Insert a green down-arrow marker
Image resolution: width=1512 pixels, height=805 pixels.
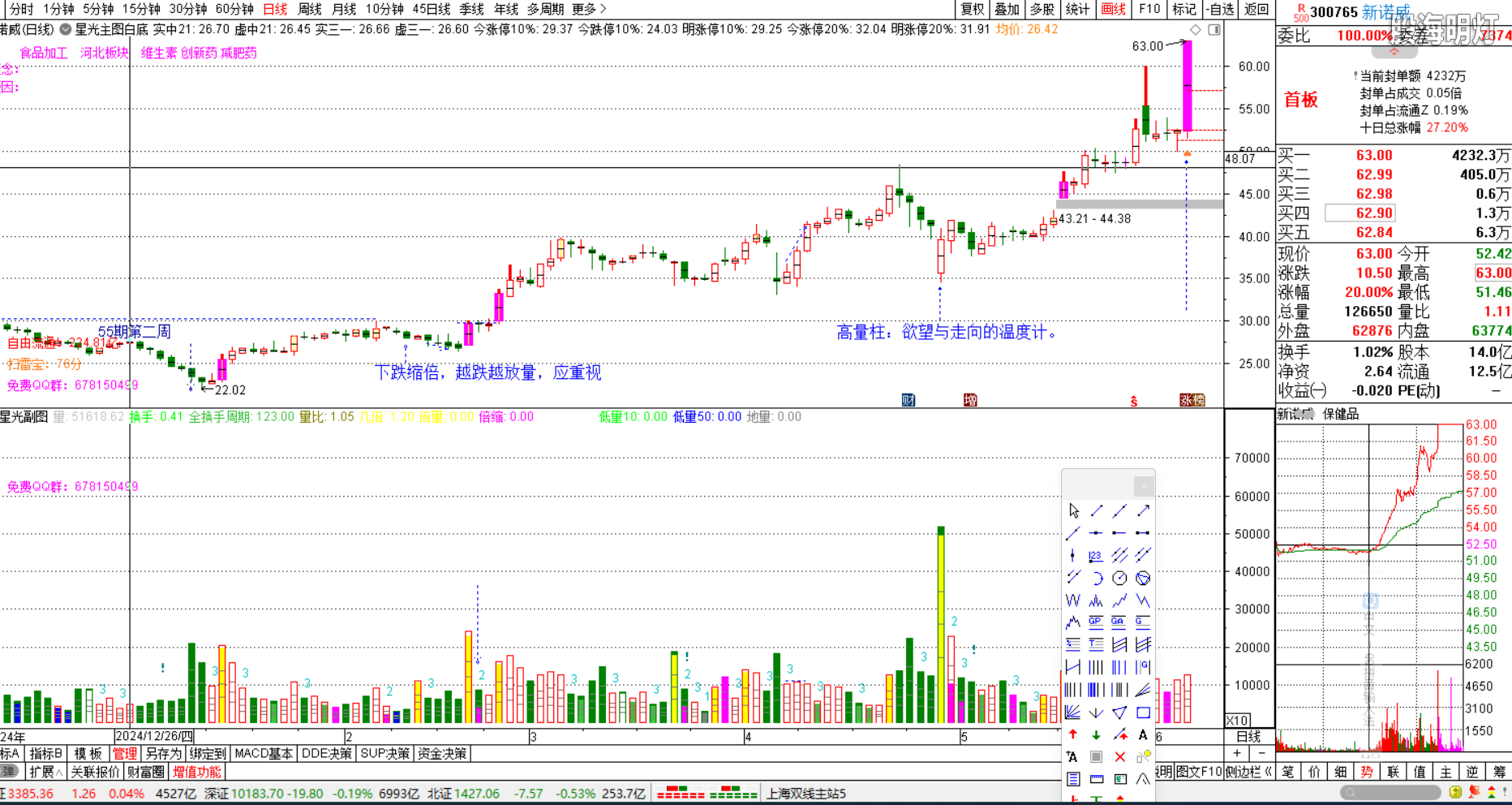click(x=1096, y=735)
